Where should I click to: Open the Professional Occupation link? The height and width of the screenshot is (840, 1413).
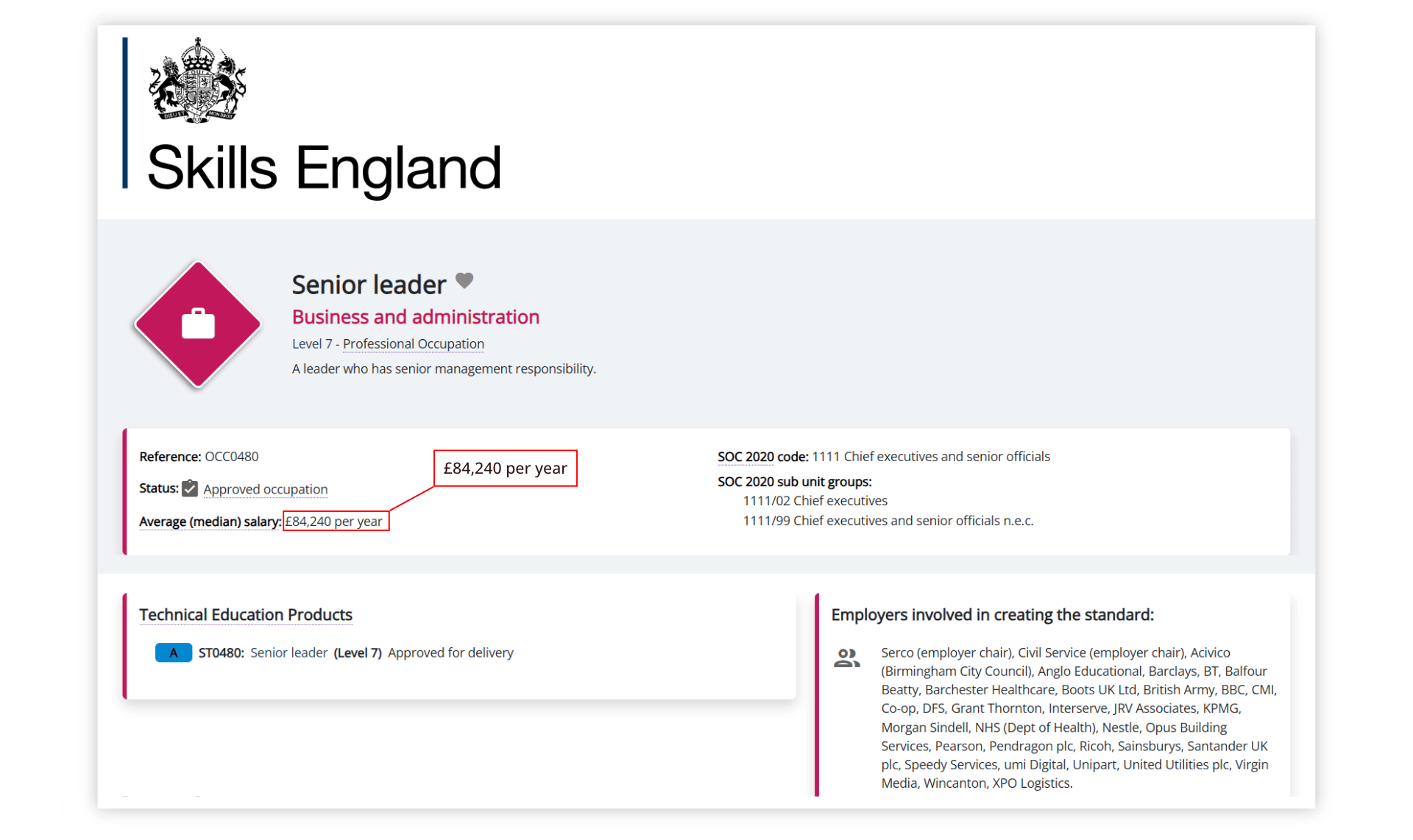(413, 344)
